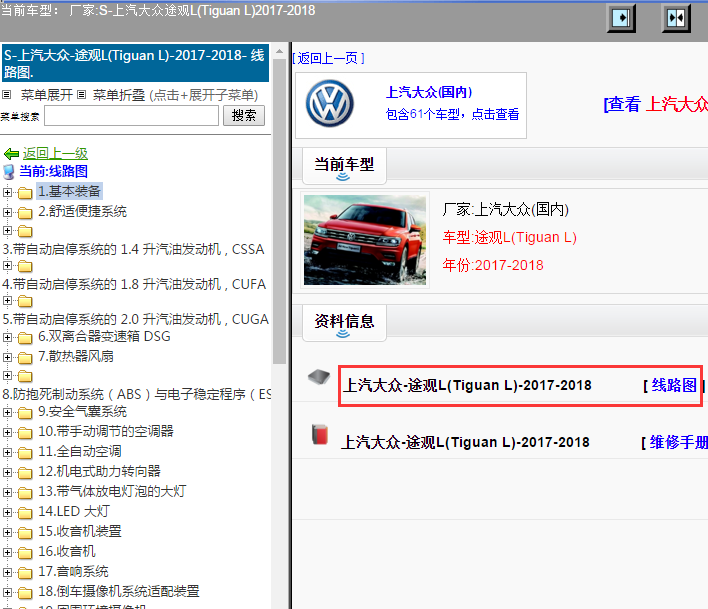This screenshot has width=708, height=609.
Task: Click the 返回上一页 link
Action: click(x=328, y=58)
